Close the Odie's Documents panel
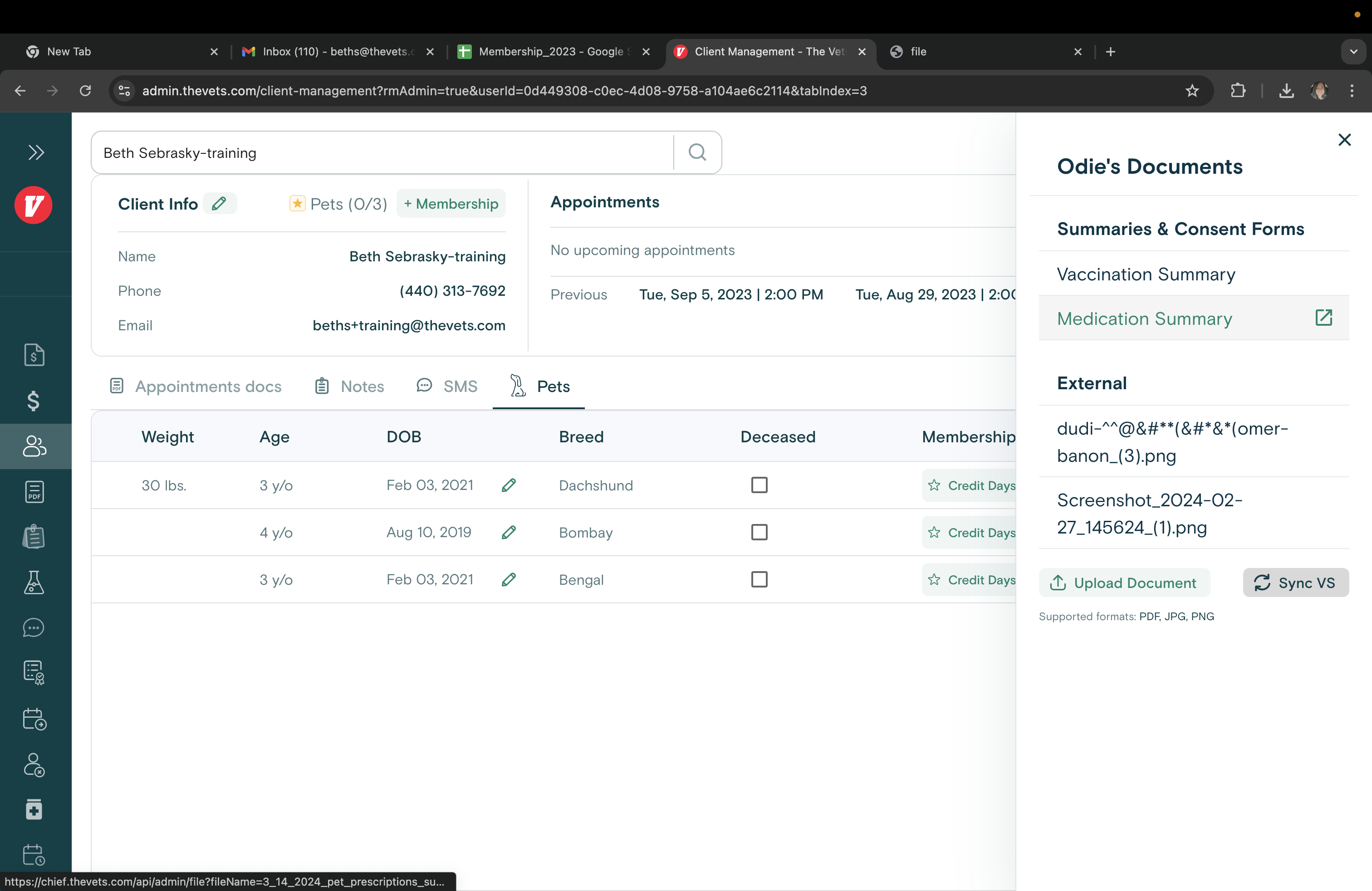The width and height of the screenshot is (1372, 891). pyautogui.click(x=1344, y=140)
